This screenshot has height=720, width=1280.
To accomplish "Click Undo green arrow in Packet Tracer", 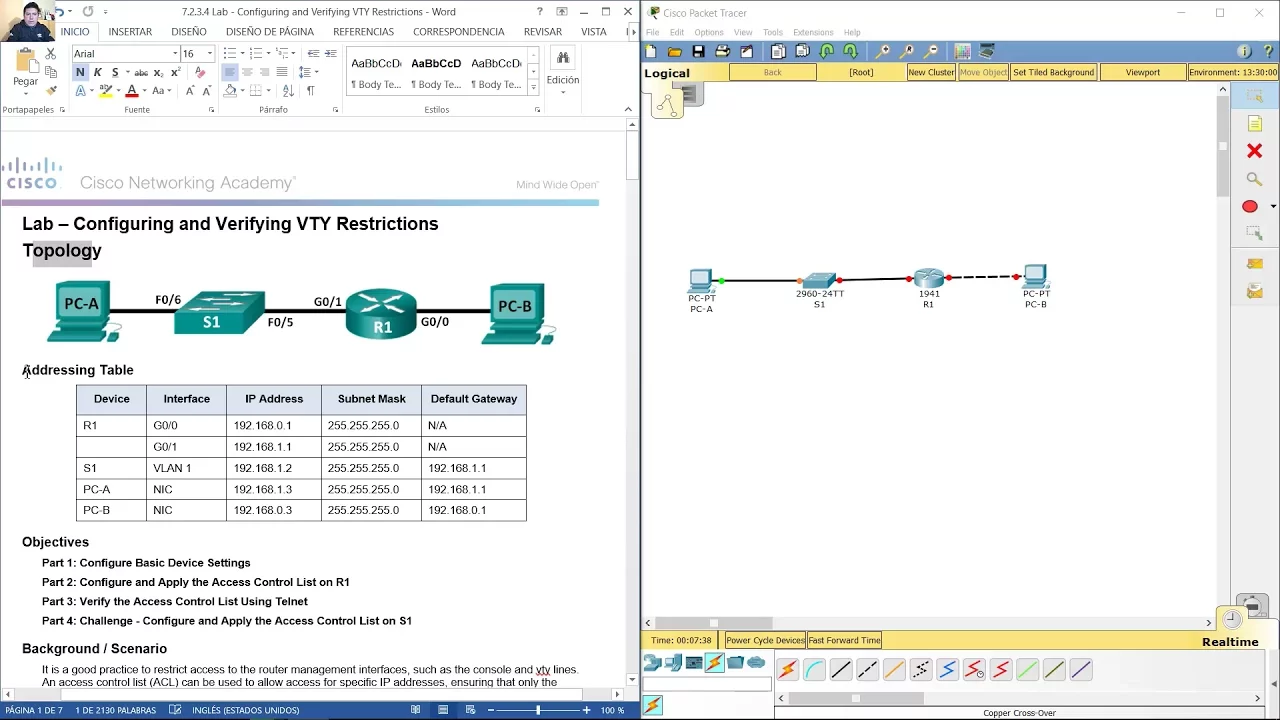I will tap(827, 52).
